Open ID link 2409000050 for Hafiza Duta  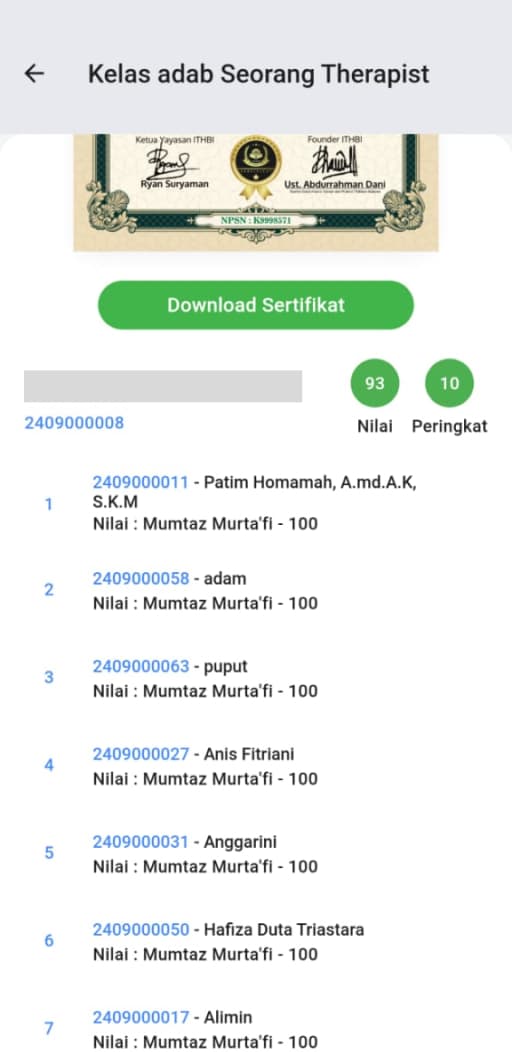point(141,930)
